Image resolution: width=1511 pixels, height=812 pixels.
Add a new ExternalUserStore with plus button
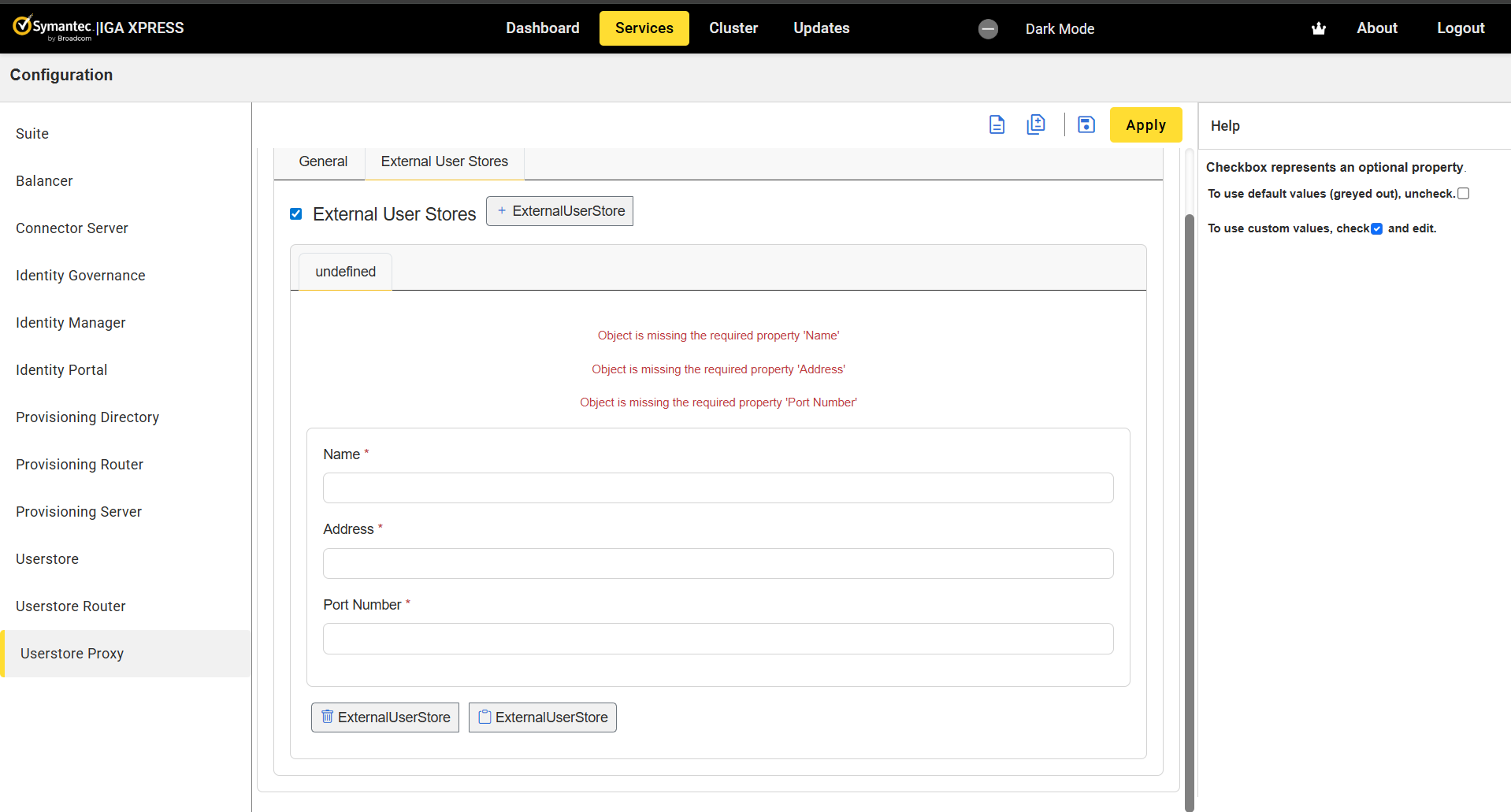[559, 211]
